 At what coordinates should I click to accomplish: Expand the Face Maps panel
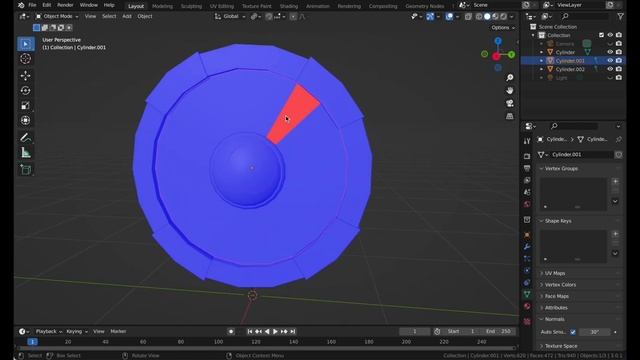point(557,296)
